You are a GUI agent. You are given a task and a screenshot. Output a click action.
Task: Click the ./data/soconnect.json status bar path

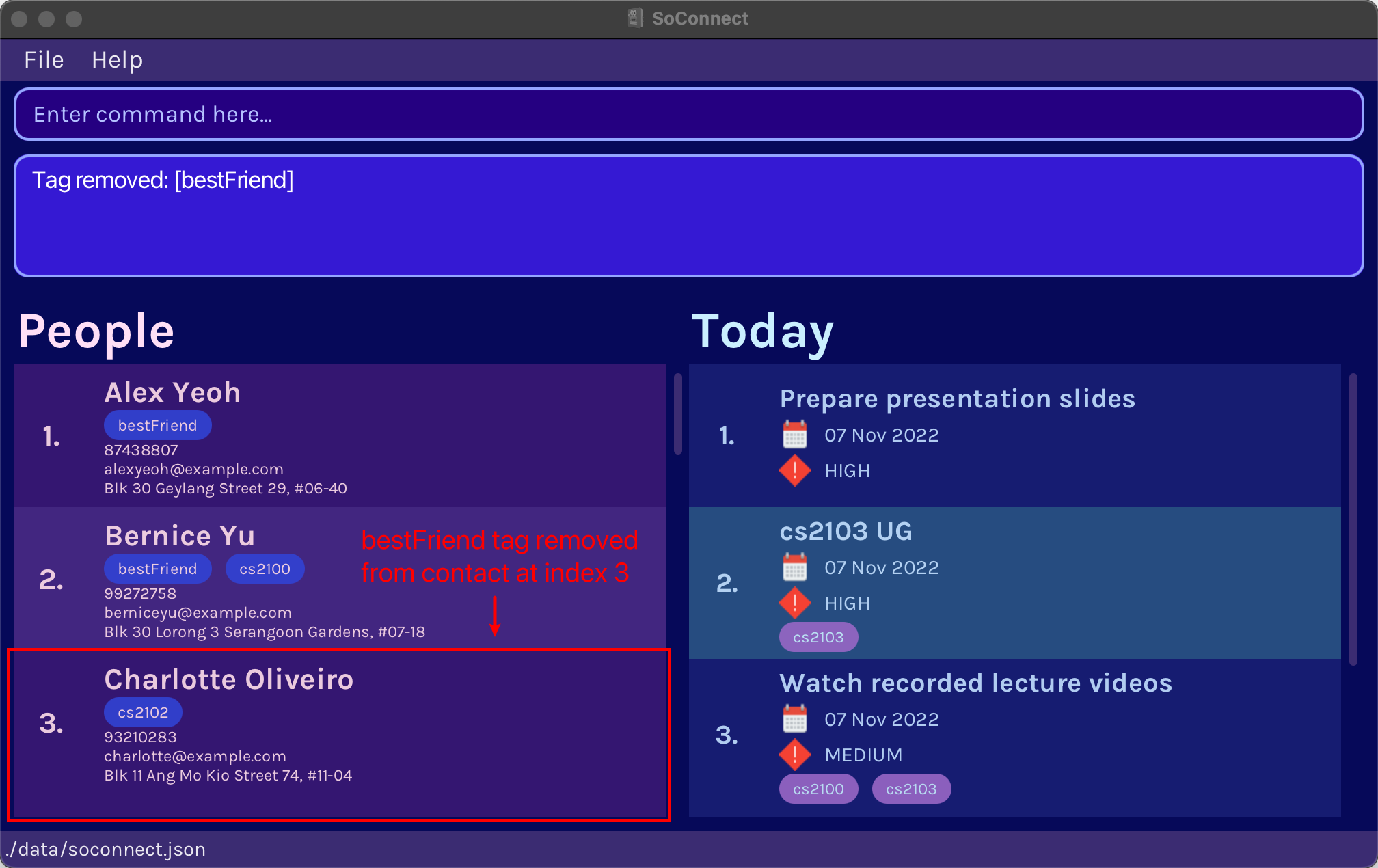[105, 850]
